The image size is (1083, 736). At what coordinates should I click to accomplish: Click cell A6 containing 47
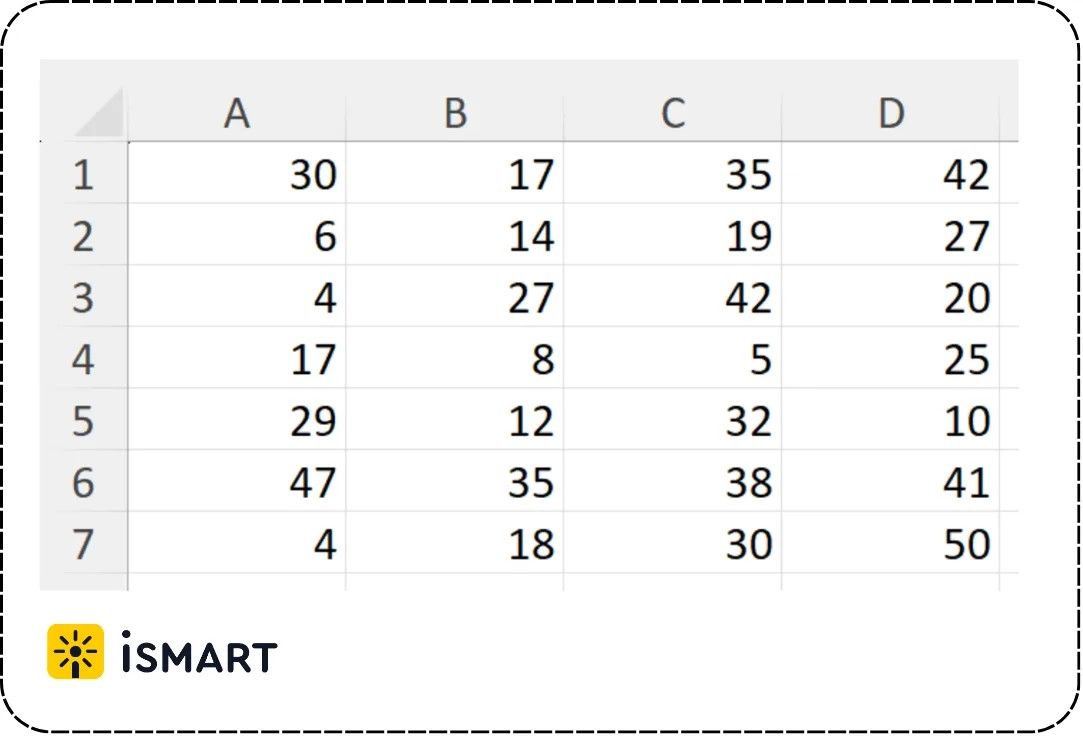coord(237,481)
